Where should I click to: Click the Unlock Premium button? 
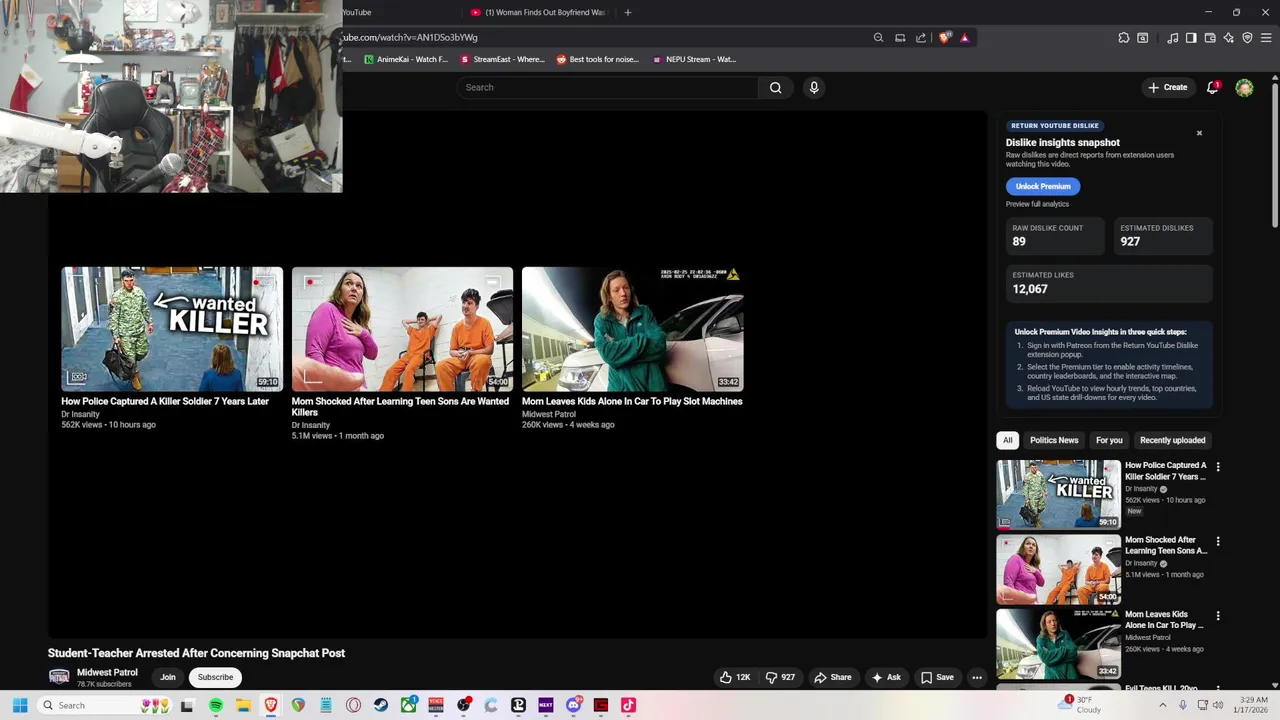pos(1043,186)
